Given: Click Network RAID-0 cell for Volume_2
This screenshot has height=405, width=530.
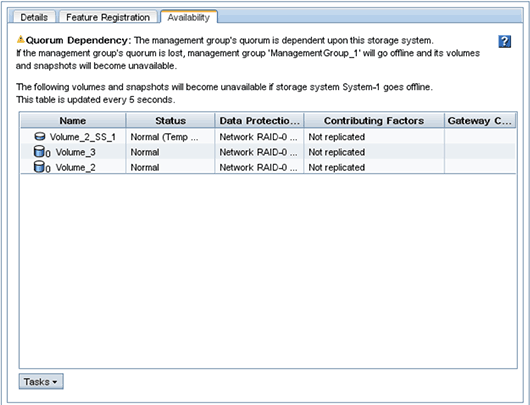Looking at the screenshot, I should (259, 167).
